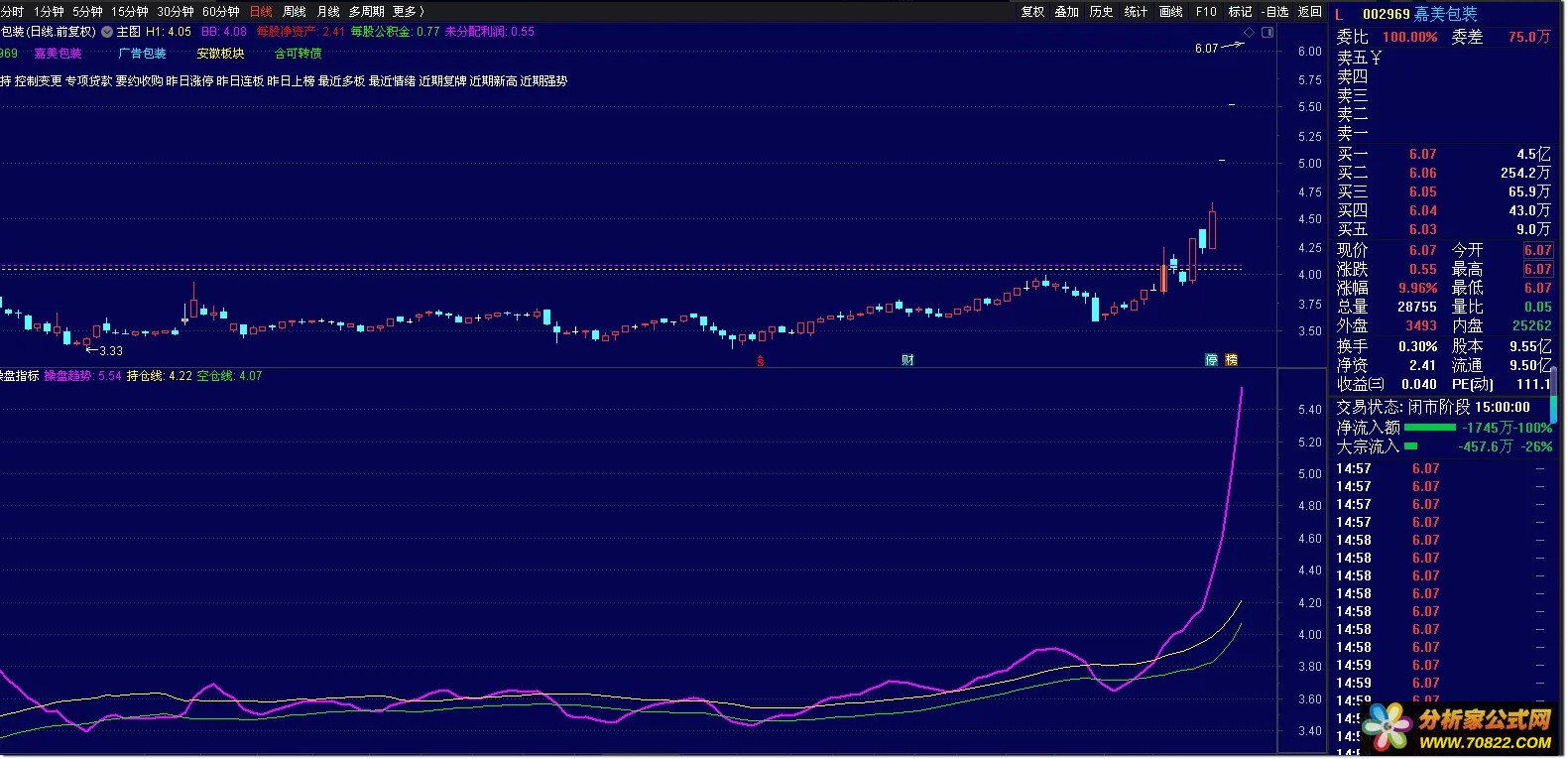Remove stock from watchlist via -自选
Viewport: 1568px width, 759px height.
coord(1275,12)
